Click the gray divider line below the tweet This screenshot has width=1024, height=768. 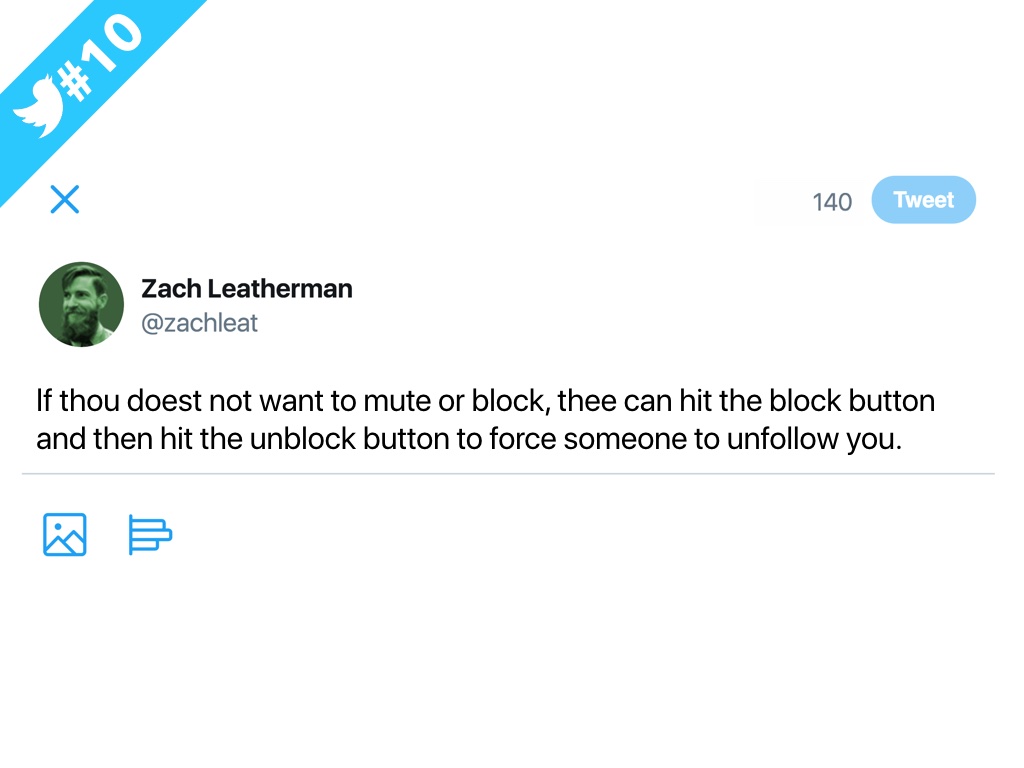[x=508, y=473]
